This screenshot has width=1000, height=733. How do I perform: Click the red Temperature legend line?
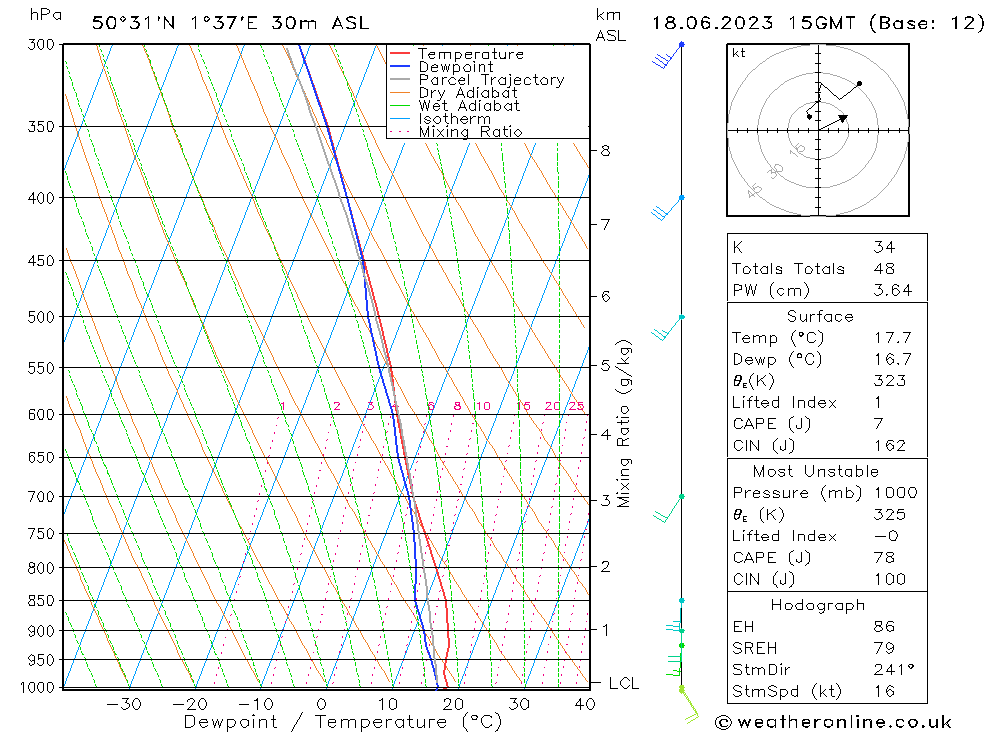[400, 54]
